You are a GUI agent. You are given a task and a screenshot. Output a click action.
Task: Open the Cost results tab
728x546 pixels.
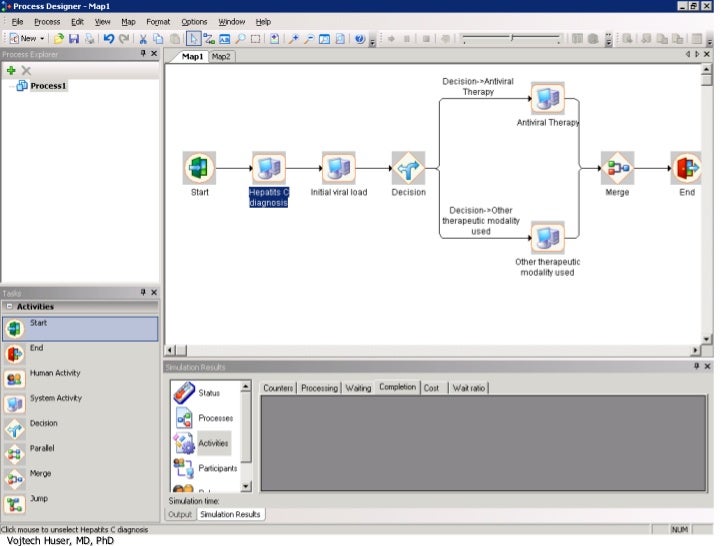(x=431, y=388)
